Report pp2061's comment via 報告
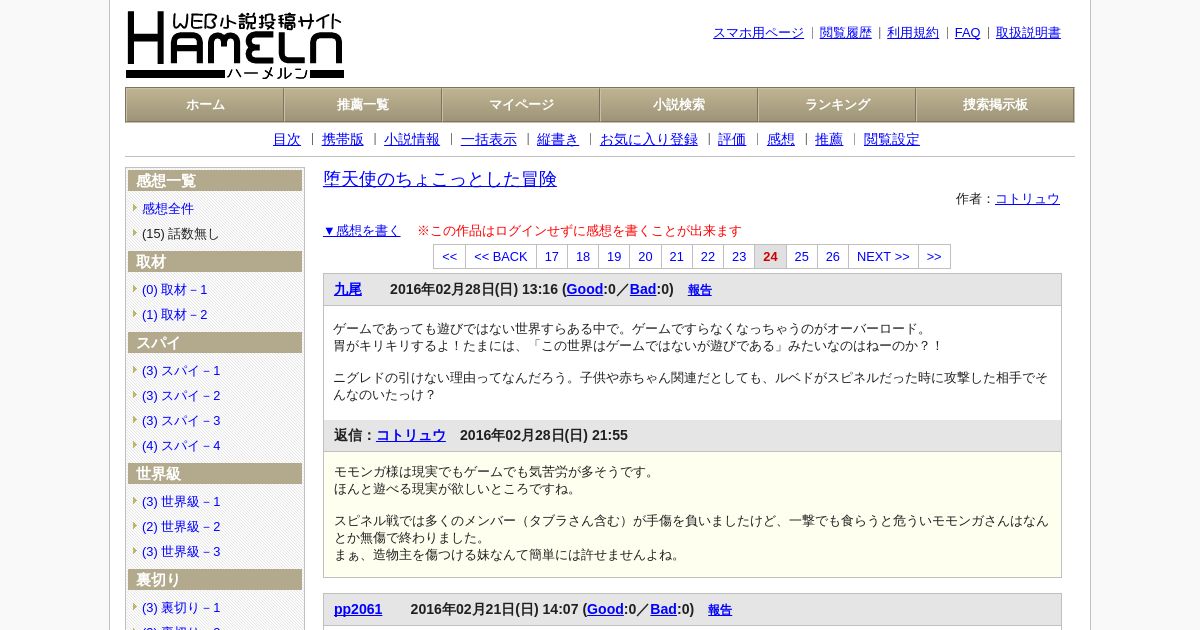 [x=720, y=610]
